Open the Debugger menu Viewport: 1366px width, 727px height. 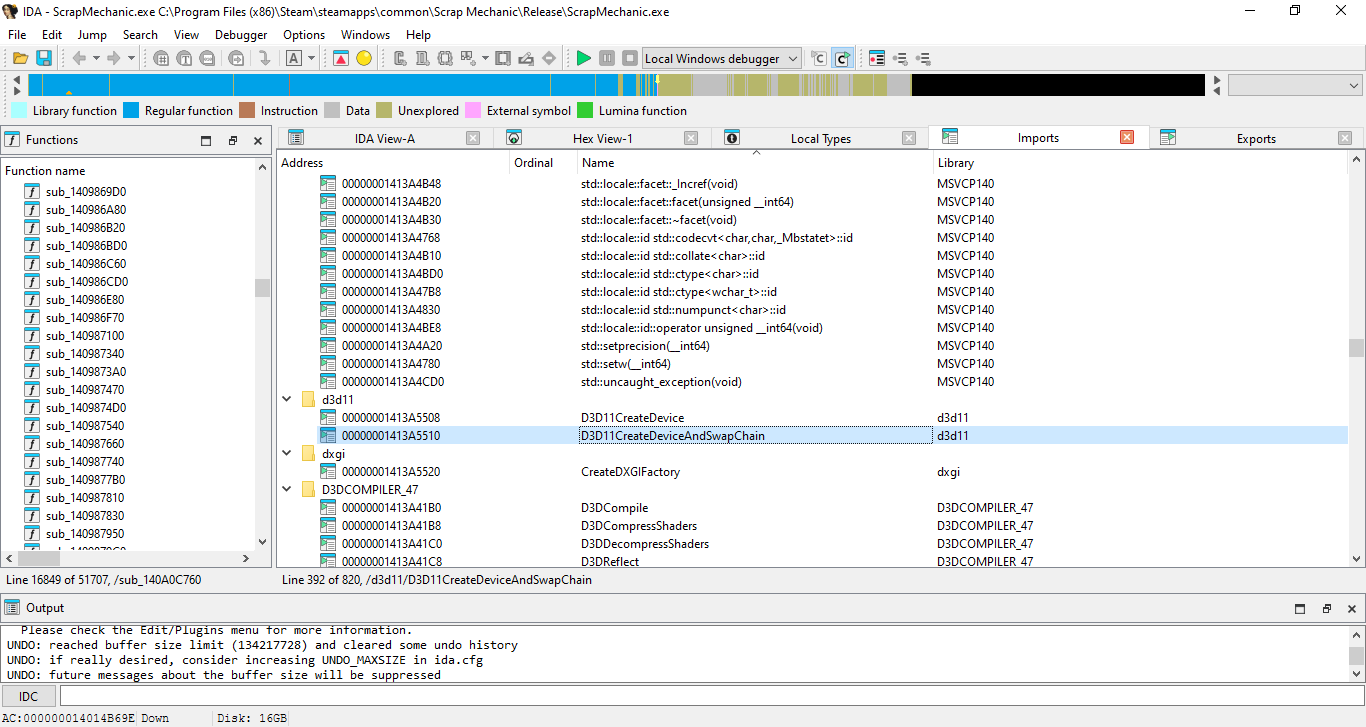(241, 35)
